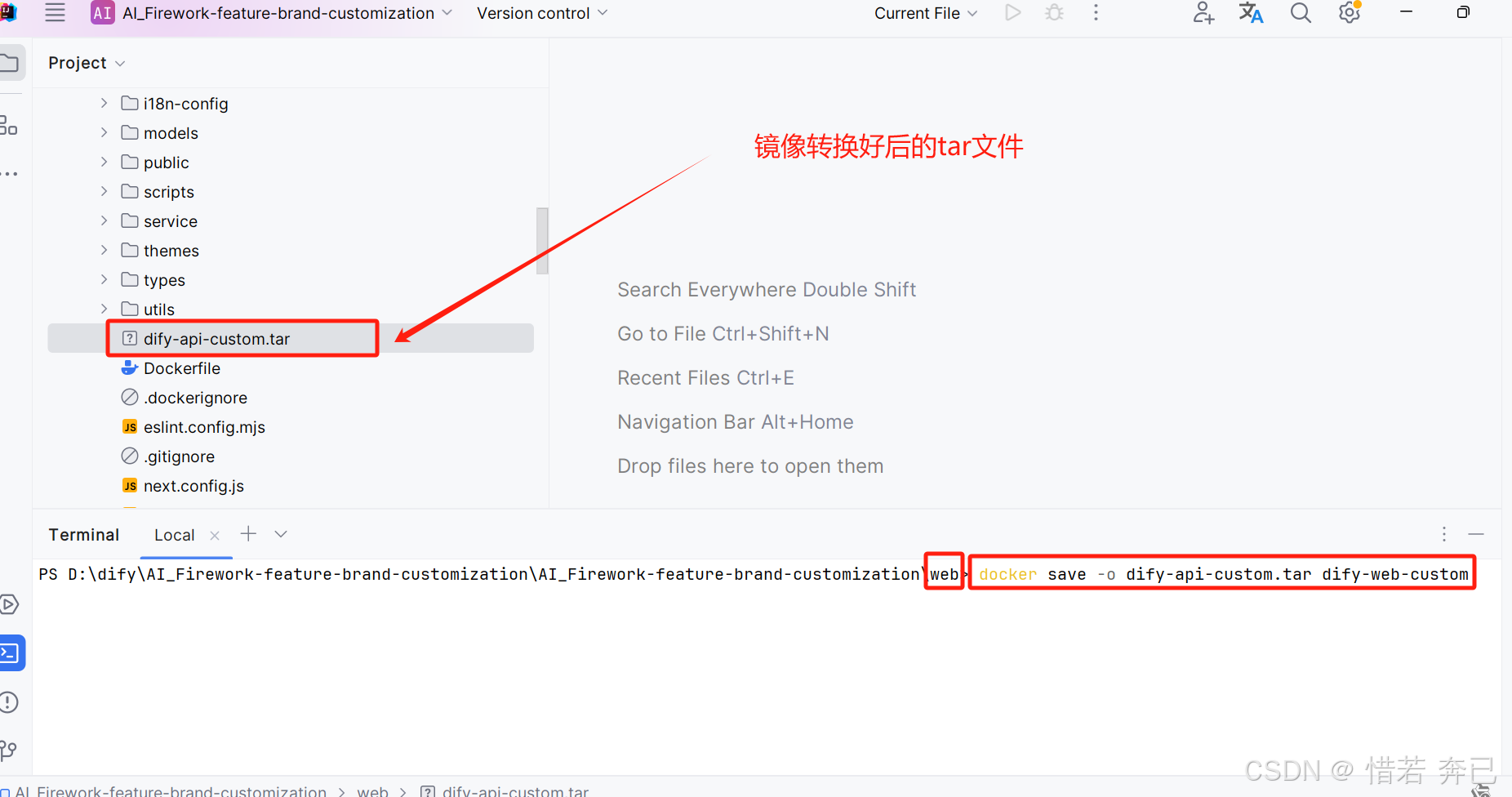Screen dimensions: 1512x797
Task: Switch to the Local terminal tab
Action: click(174, 535)
